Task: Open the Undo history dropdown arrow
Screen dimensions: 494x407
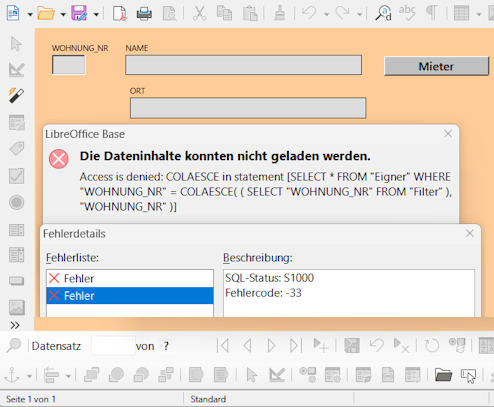Action: [326, 14]
